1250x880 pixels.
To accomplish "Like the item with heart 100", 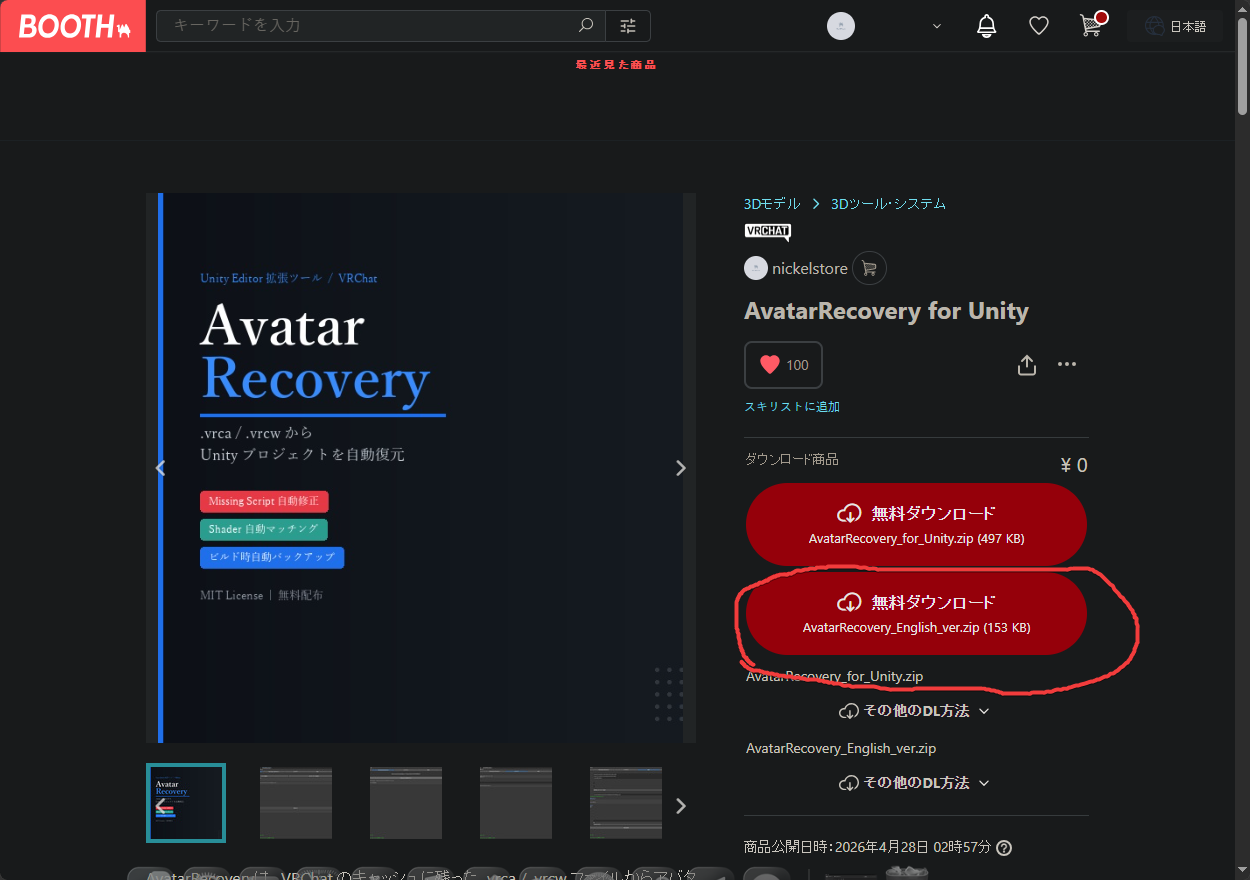I will 783,365.
